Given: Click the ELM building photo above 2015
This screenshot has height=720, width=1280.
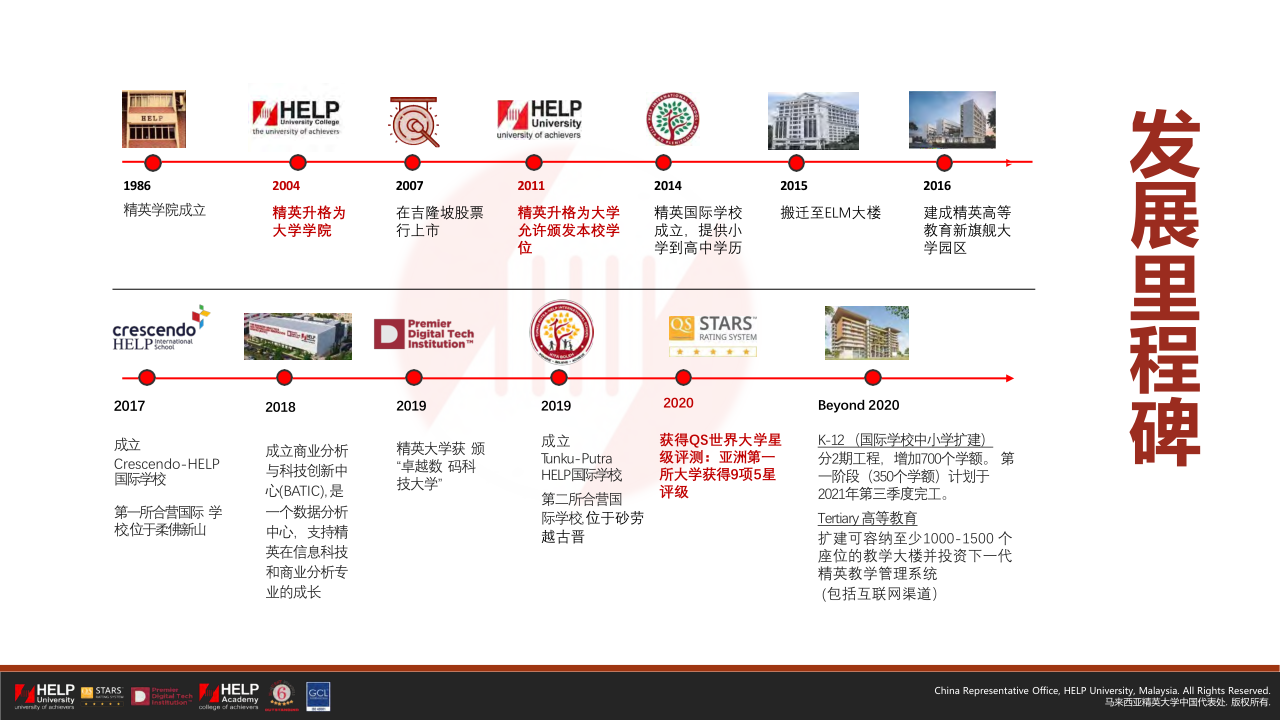Looking at the screenshot, I should coord(813,121).
